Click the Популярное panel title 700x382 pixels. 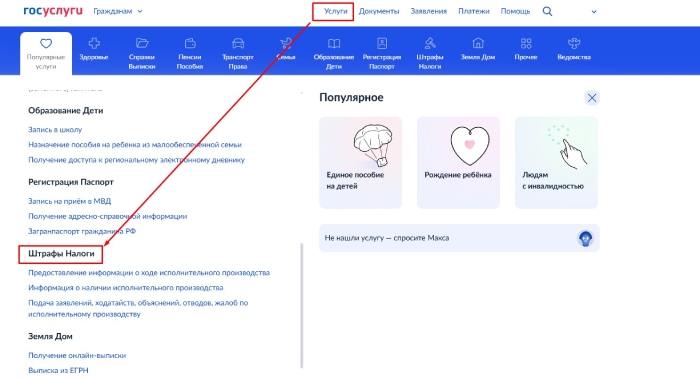[351, 98]
